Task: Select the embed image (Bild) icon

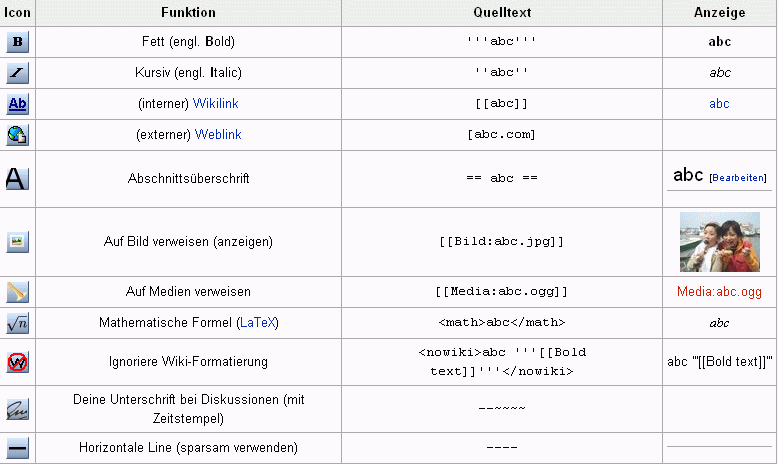Action: [18, 241]
